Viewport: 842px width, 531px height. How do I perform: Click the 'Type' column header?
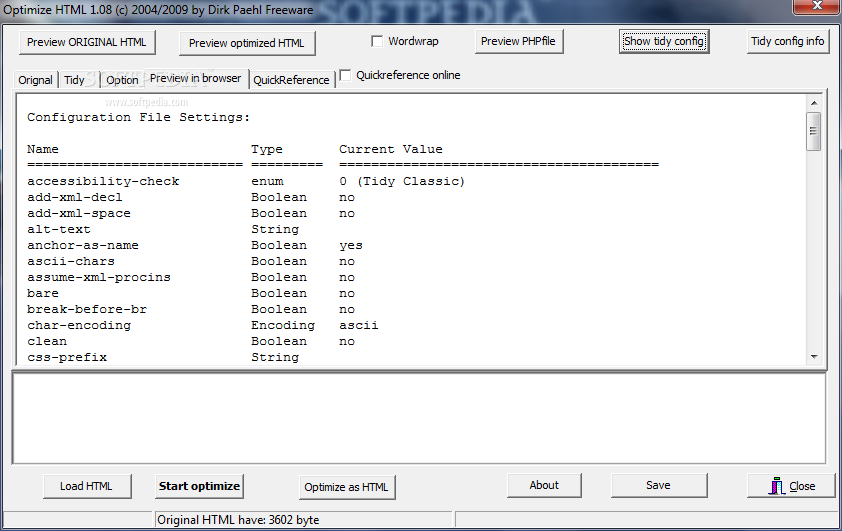[267, 149]
